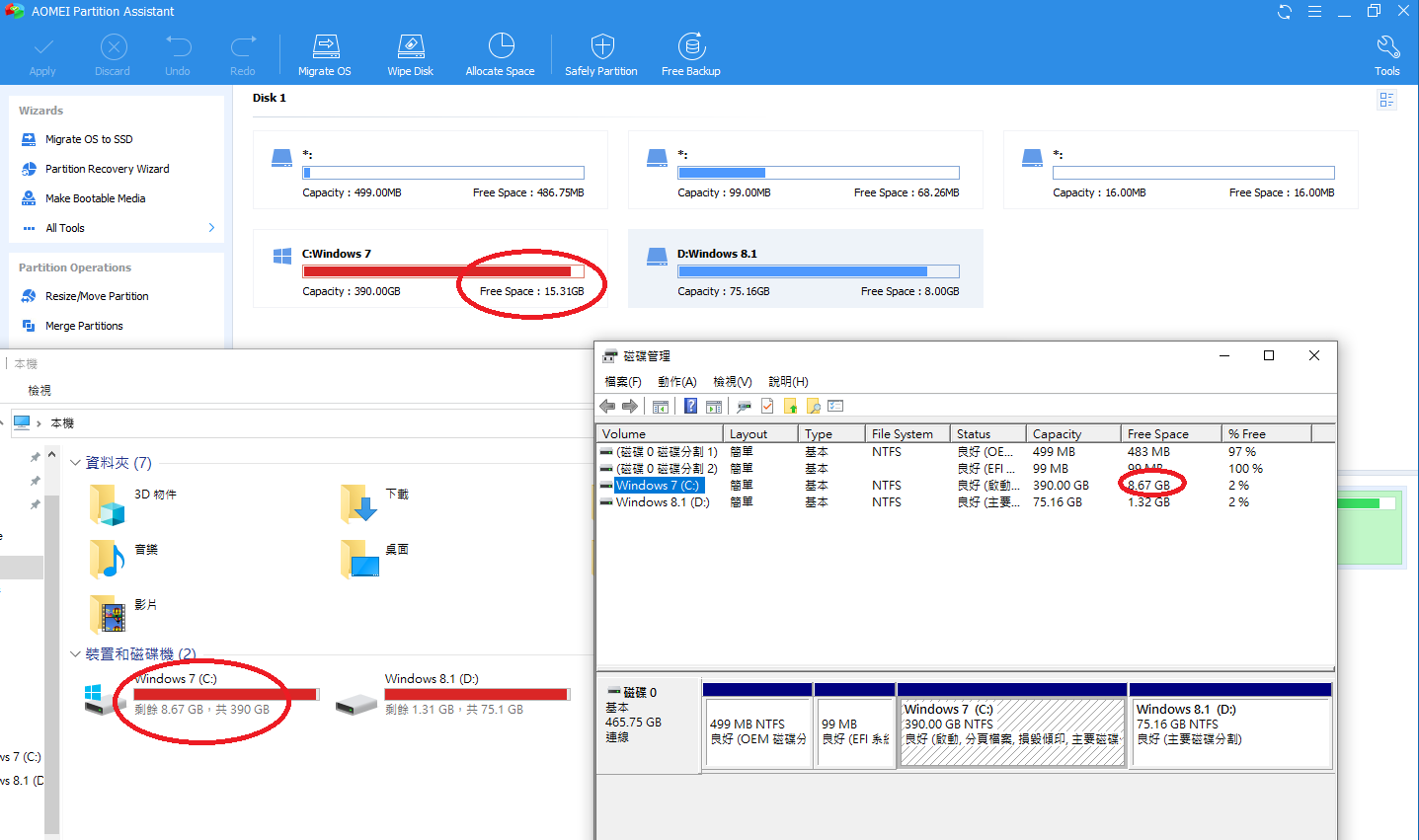The height and width of the screenshot is (840, 1419).
Task: Open the Tools wrench icon
Action: tap(1387, 56)
